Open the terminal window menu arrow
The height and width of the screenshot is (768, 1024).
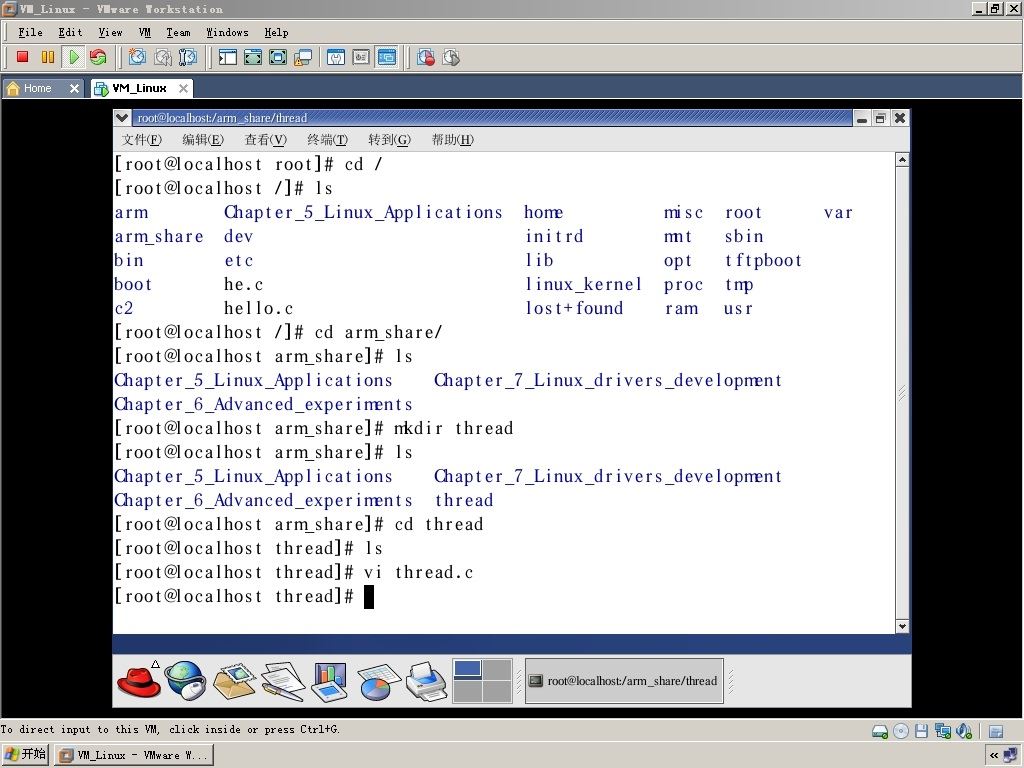pos(121,118)
